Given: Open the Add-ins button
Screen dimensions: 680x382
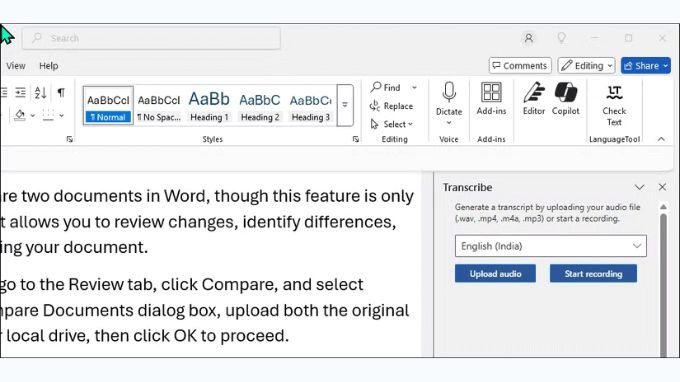Looking at the screenshot, I should pos(491,99).
